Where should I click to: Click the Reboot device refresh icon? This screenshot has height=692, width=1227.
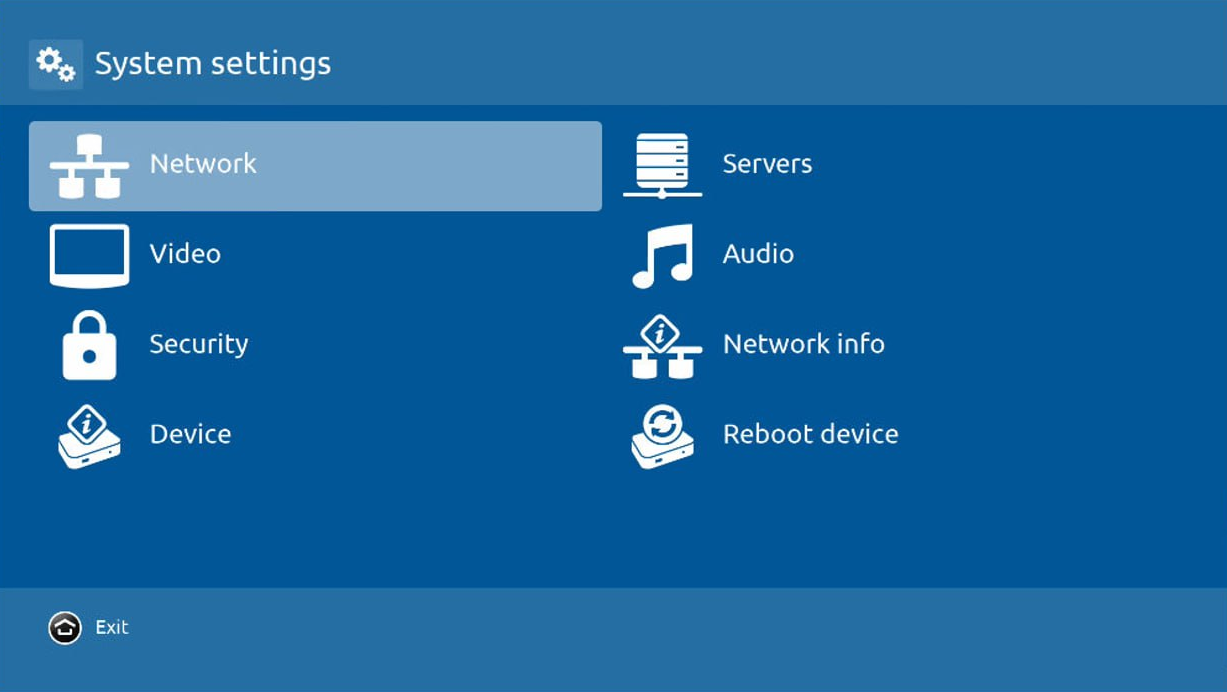(x=662, y=436)
